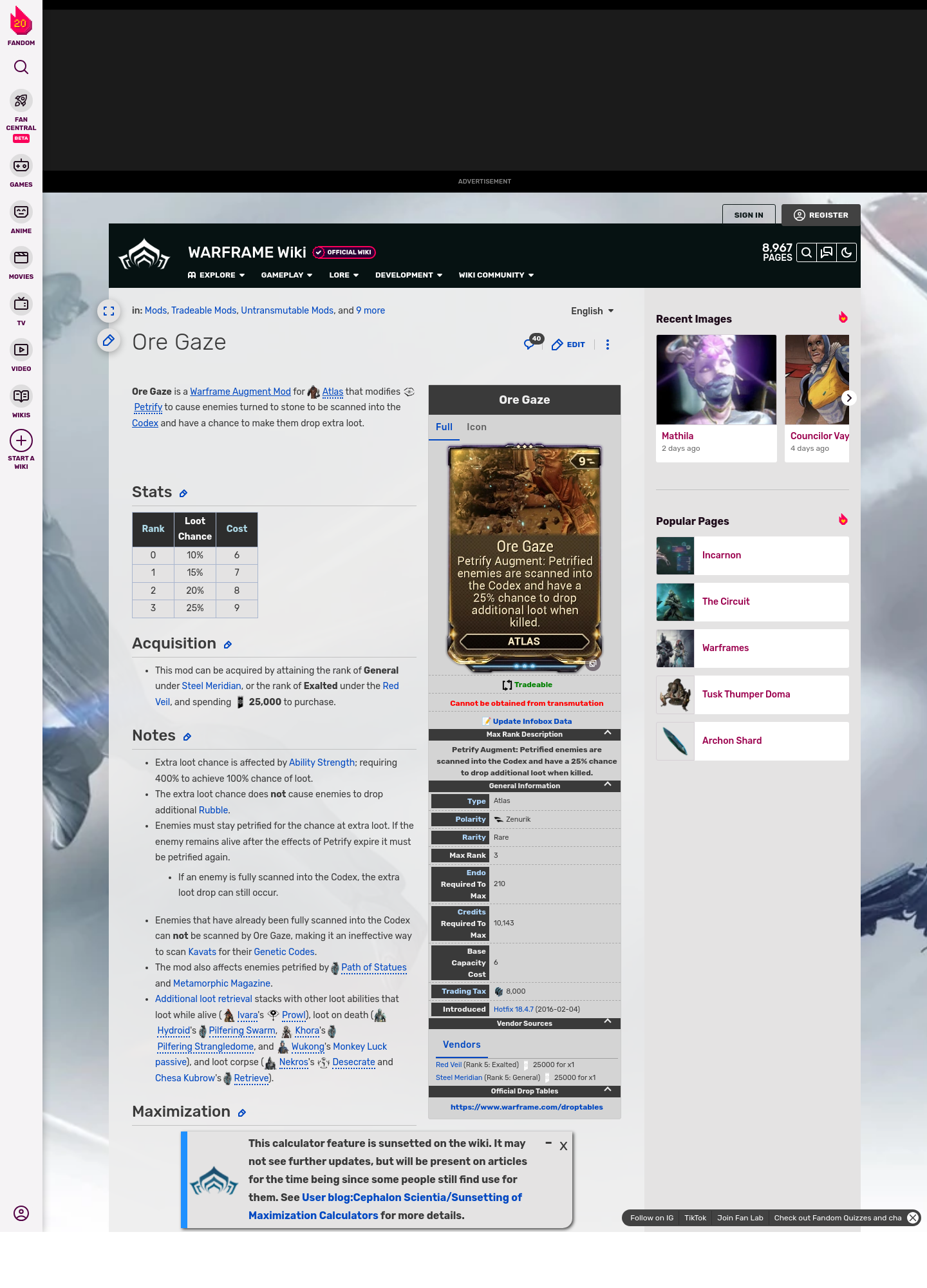The height and width of the screenshot is (1288, 927).
Task: Open the LORE dropdown menu
Action: click(x=344, y=275)
